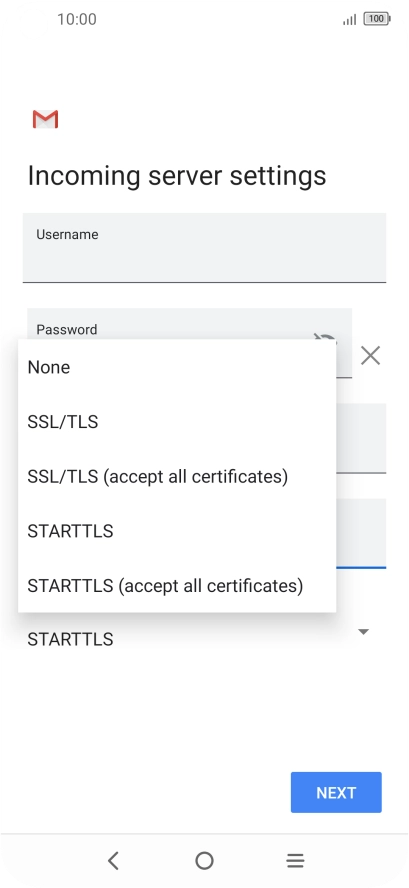Image resolution: width=409 pixels, height=888 pixels.
Task: Select SSL/TLS (accept all certificates)
Action: click(177, 476)
